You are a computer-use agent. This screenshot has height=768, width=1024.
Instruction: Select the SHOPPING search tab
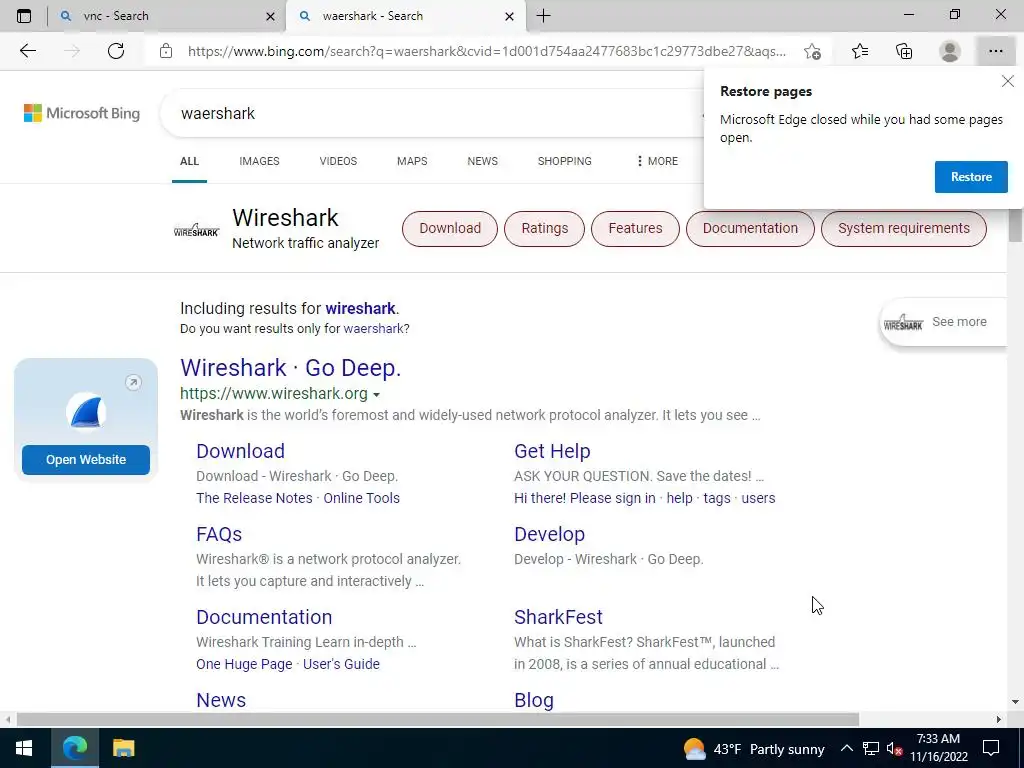coord(565,161)
